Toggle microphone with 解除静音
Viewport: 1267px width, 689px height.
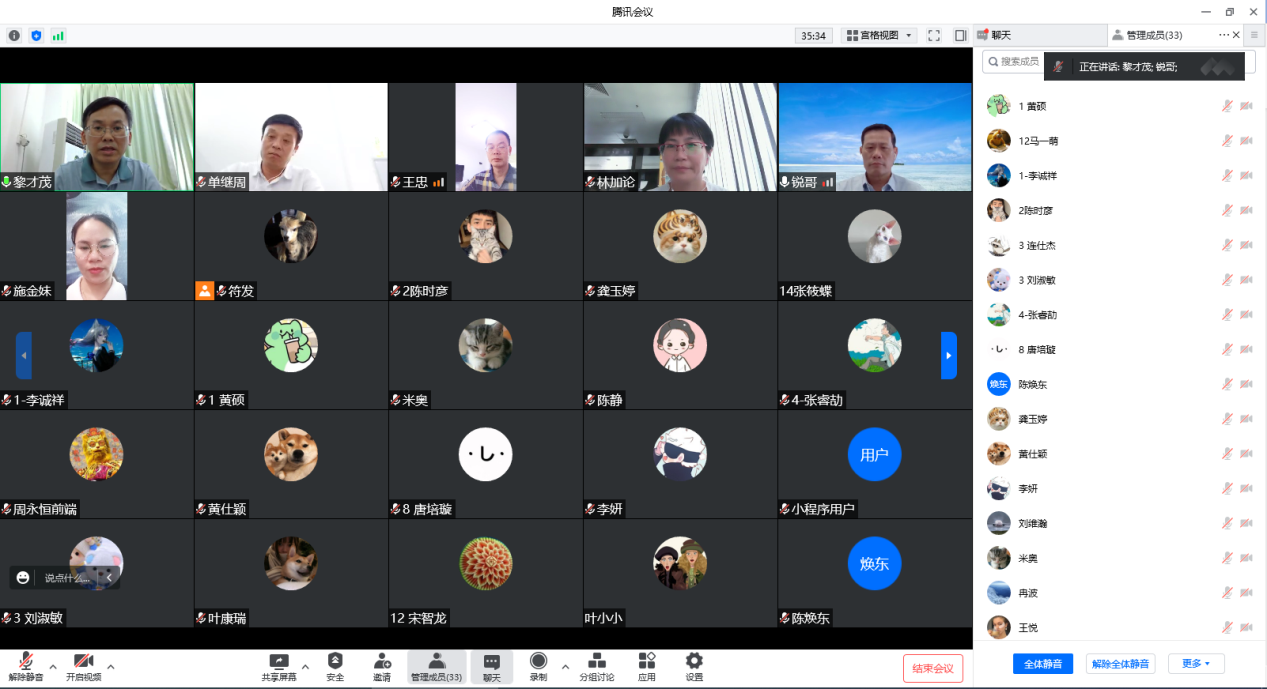pyautogui.click(x=26, y=667)
